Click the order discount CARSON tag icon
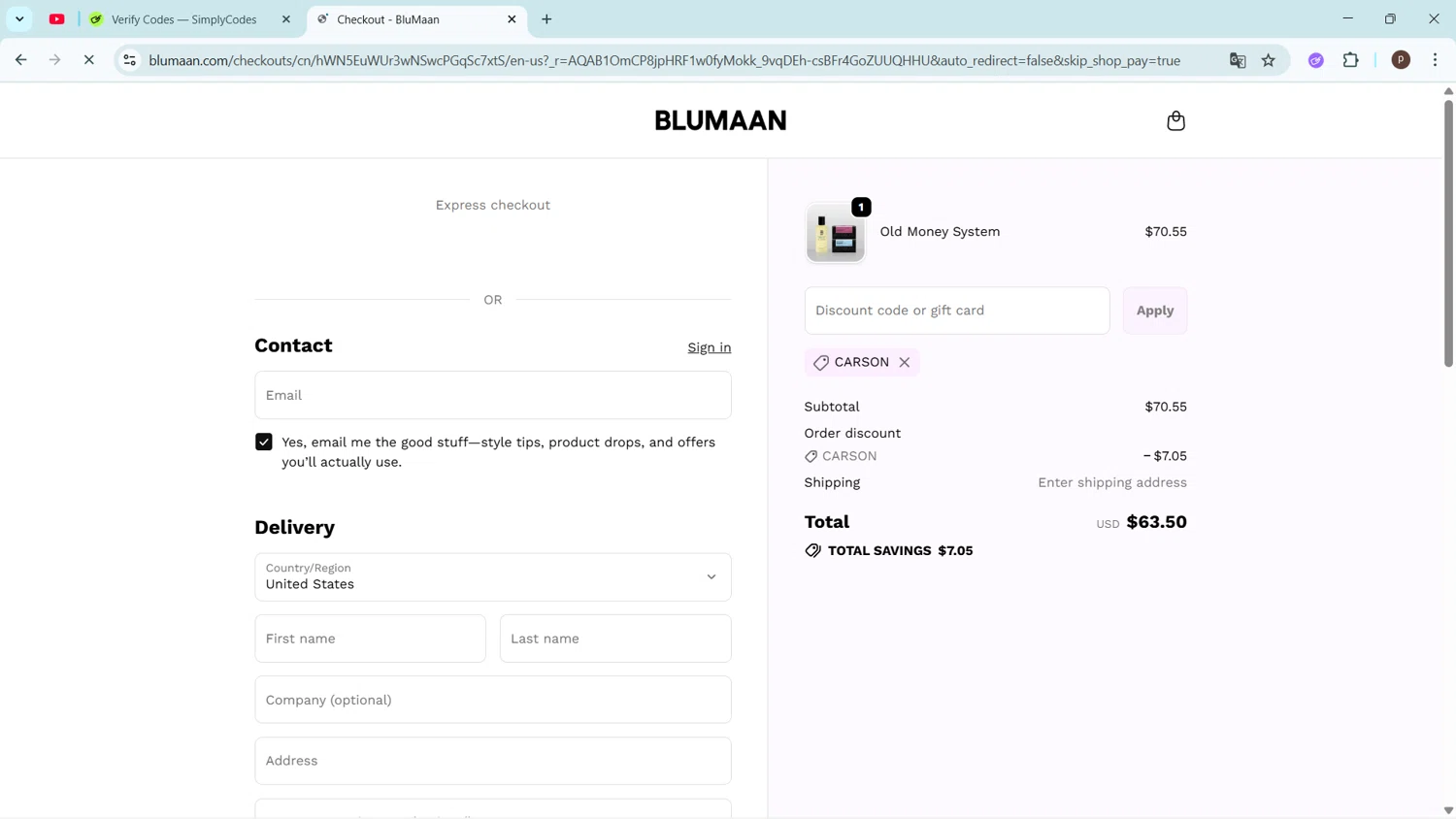This screenshot has width=1456, height=819. coord(811,456)
